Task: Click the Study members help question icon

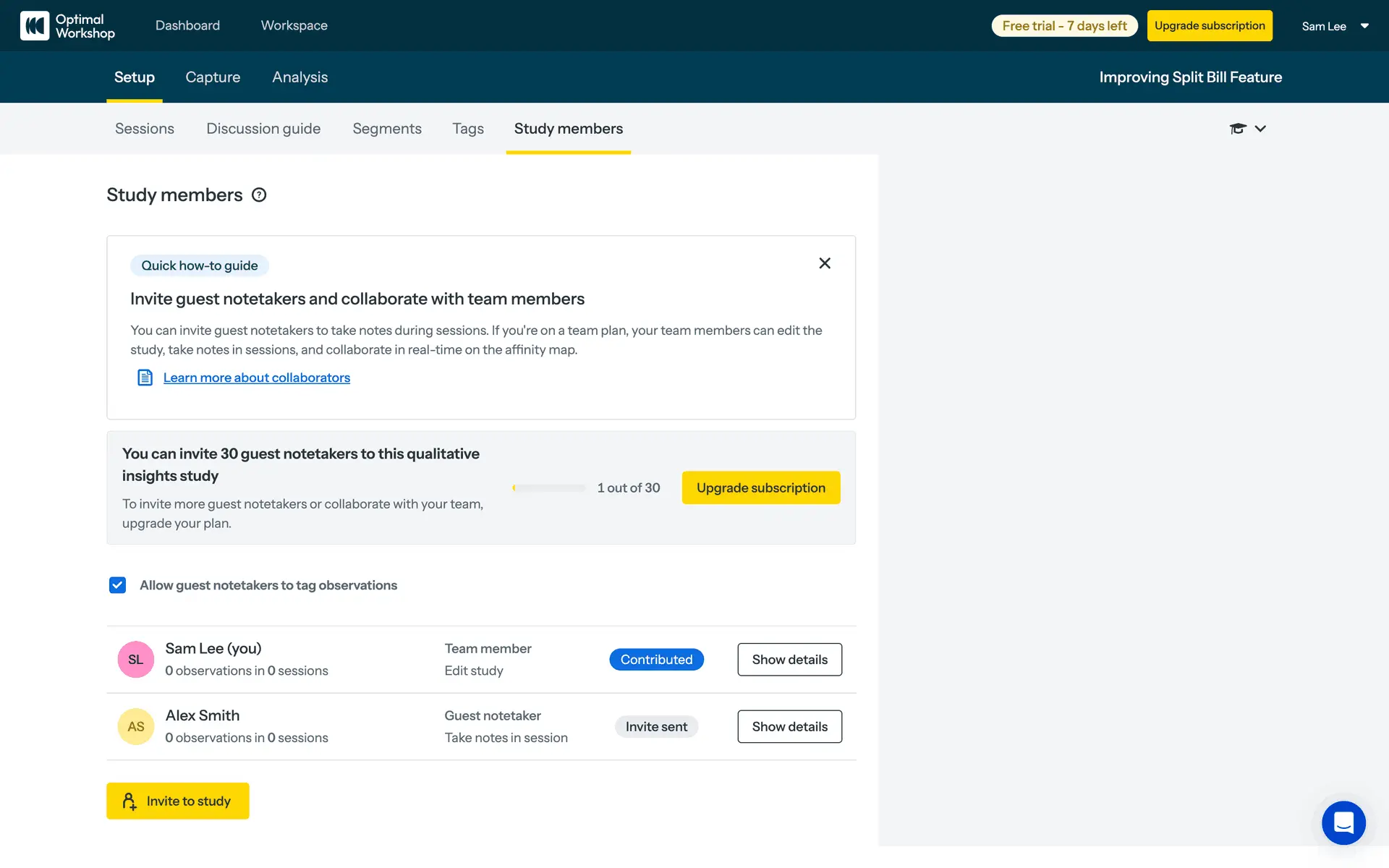Action: [x=259, y=195]
